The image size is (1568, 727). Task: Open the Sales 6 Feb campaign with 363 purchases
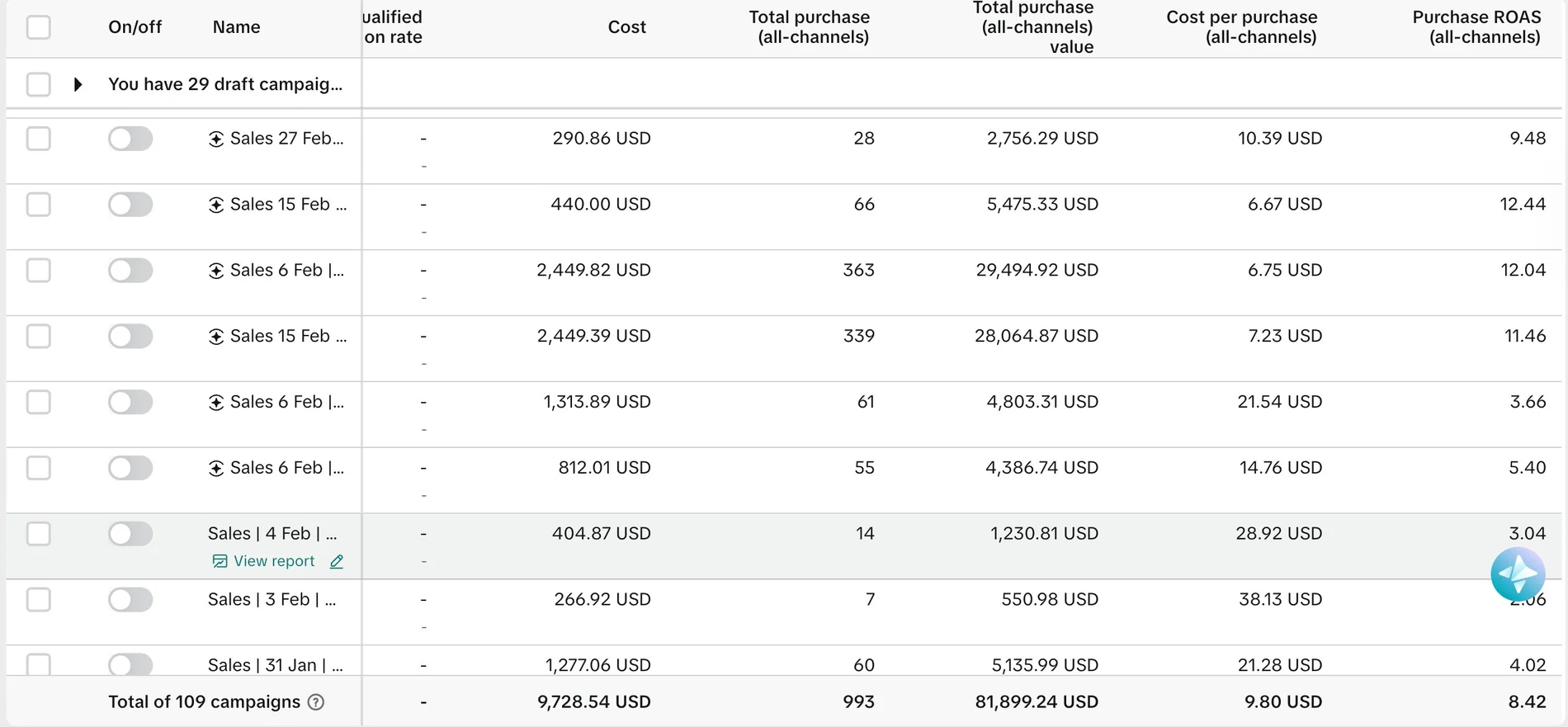coord(286,271)
